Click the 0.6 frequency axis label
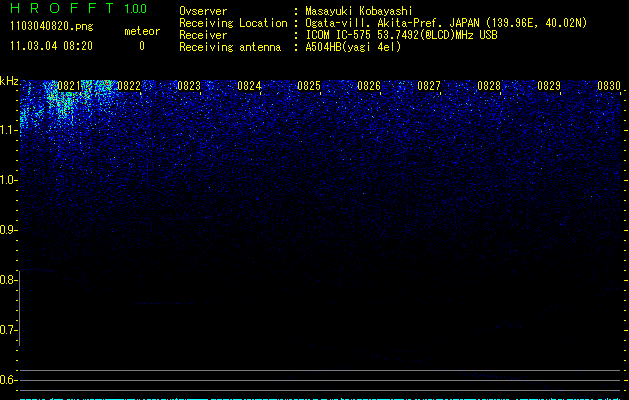The height and width of the screenshot is (400, 629). click(8, 380)
